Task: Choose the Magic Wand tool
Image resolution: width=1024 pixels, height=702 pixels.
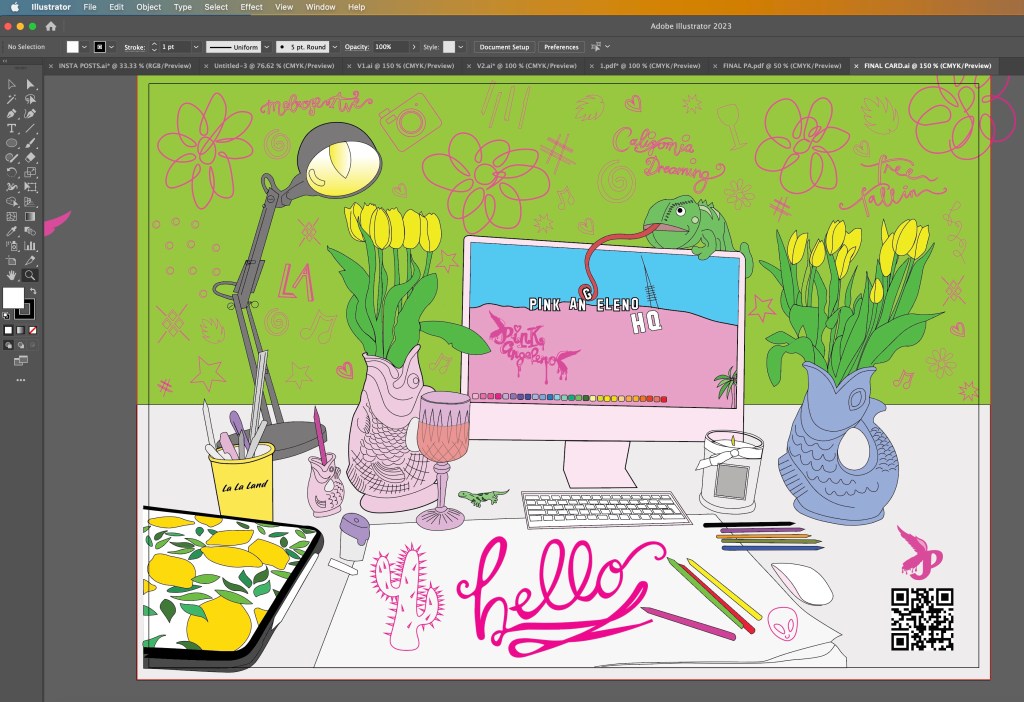Action: [12, 100]
